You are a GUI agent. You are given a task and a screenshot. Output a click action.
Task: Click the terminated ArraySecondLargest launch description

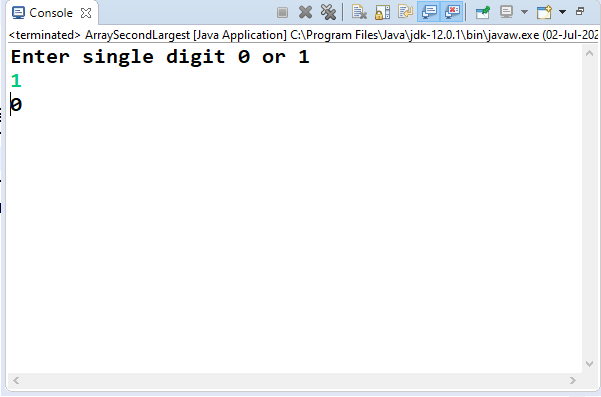pos(303,35)
